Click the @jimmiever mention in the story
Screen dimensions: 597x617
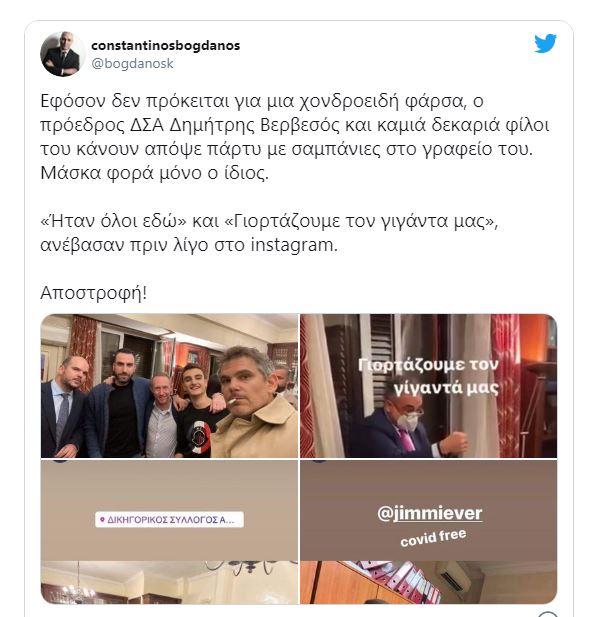point(429,513)
